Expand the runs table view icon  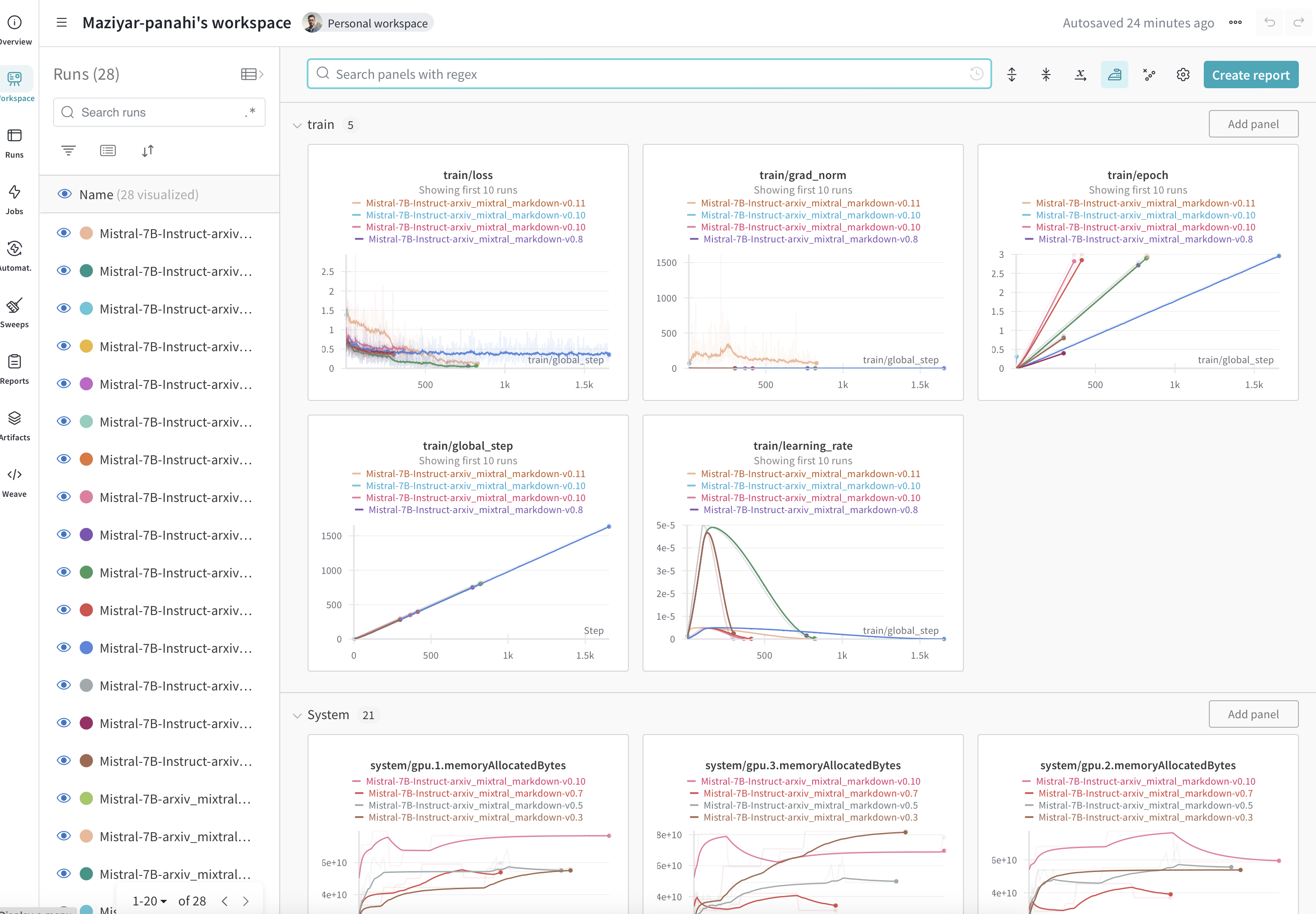[x=252, y=74]
